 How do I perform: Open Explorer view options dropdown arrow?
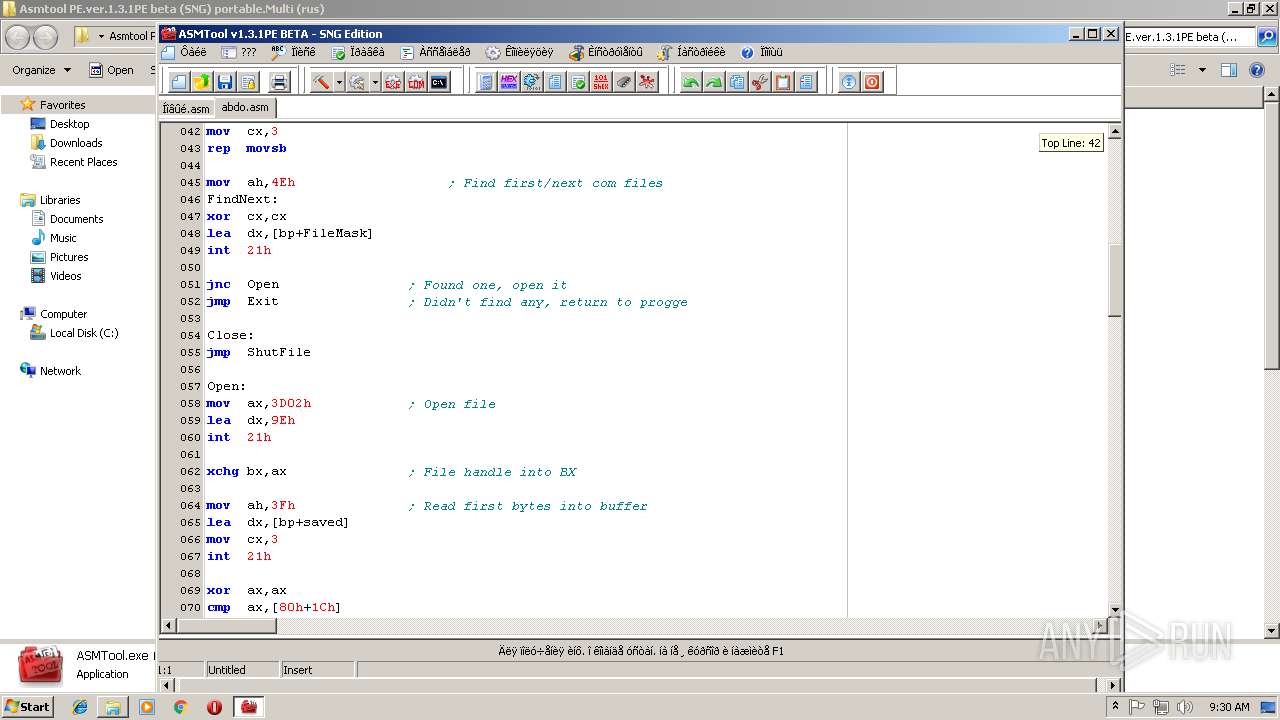tap(1202, 70)
